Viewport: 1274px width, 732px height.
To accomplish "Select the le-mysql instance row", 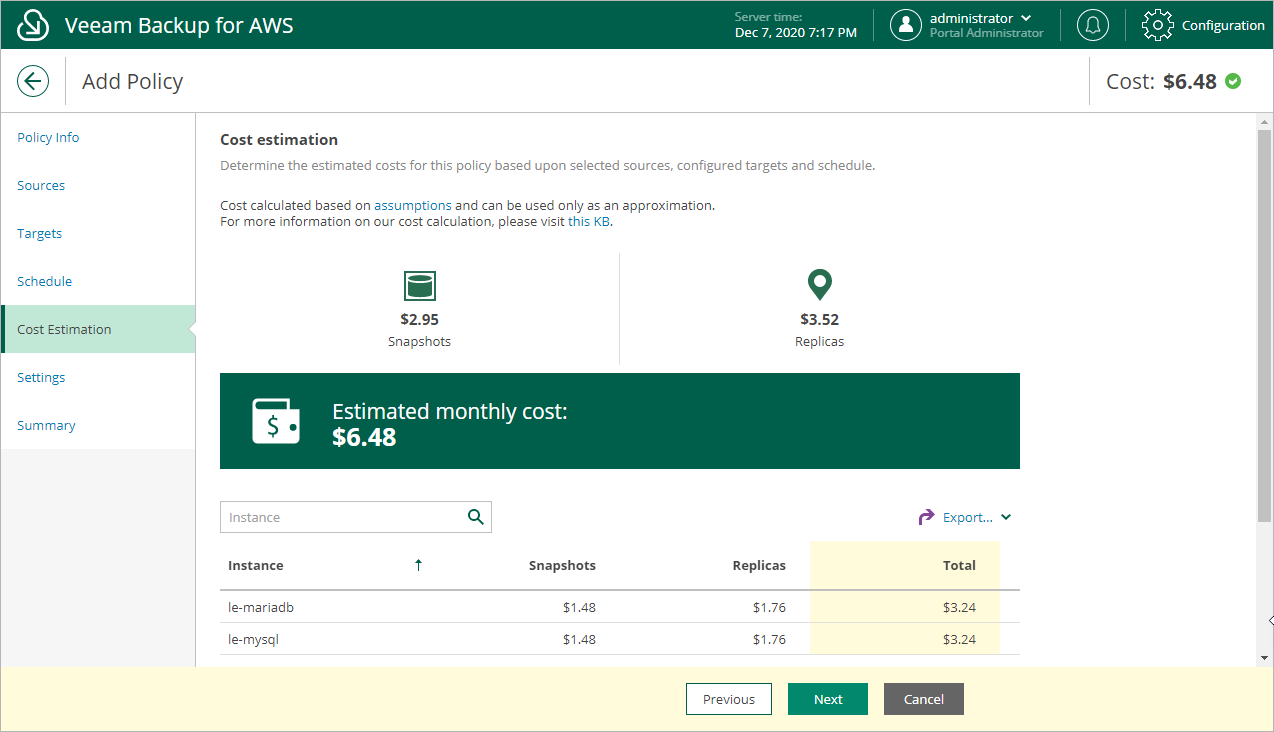I will tap(620, 639).
